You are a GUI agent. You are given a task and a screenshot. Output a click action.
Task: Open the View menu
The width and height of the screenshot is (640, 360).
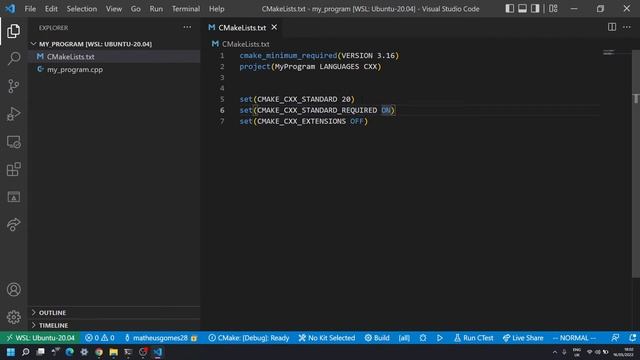pos(113,9)
